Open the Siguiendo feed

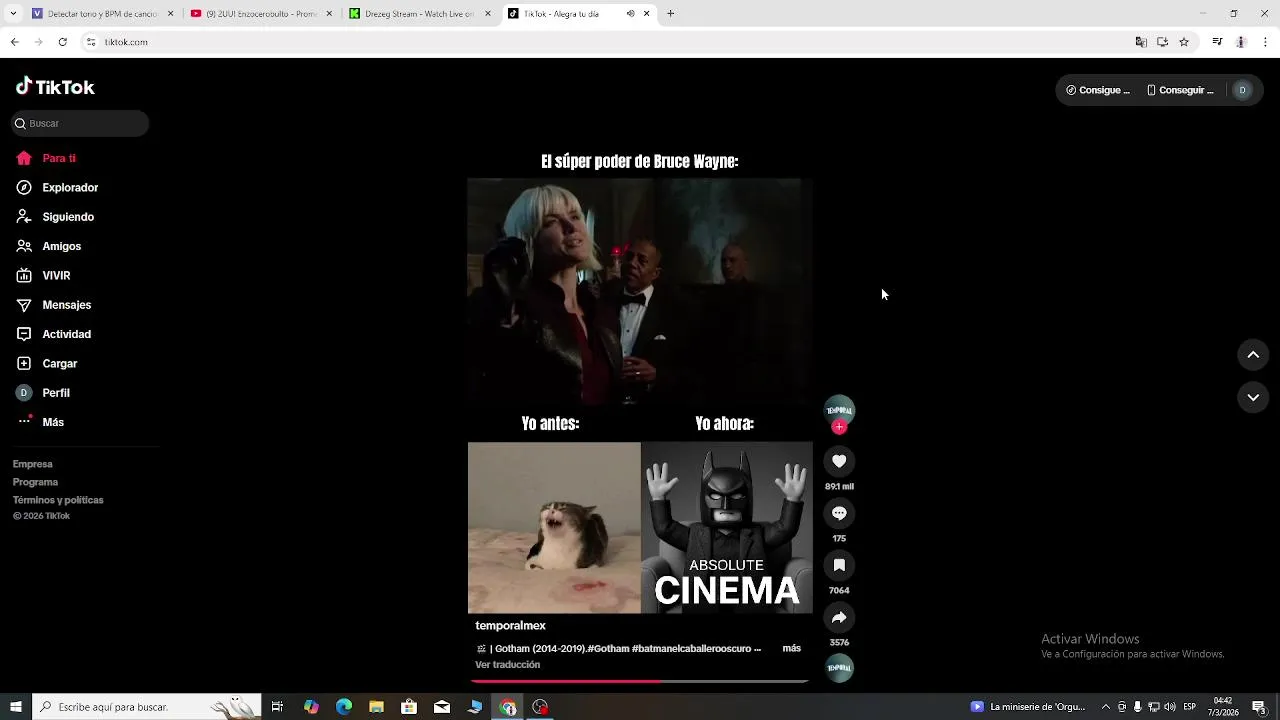55,217
